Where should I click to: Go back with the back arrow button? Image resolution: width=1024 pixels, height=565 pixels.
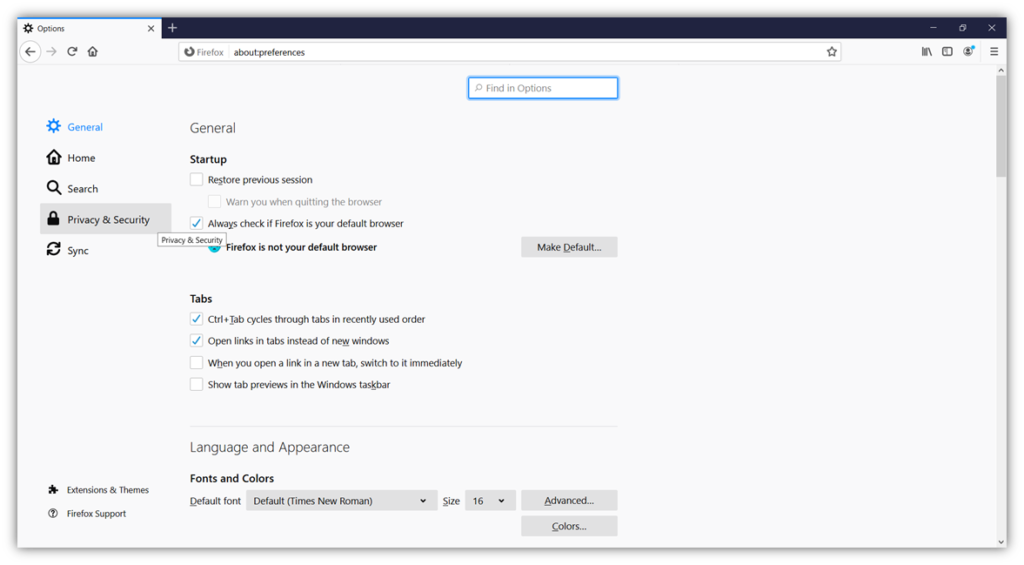tap(30, 52)
